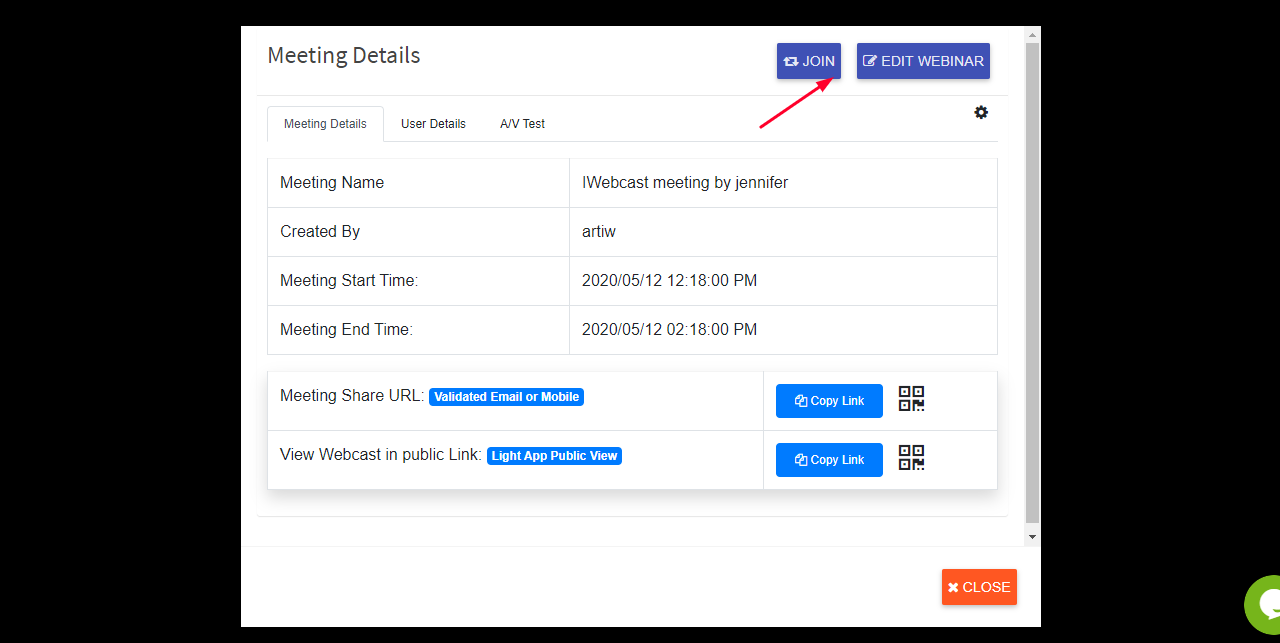Screen dimensions: 1280x643
Task: Click the 'Meeting Share URL:' label
Action: click(x=352, y=396)
